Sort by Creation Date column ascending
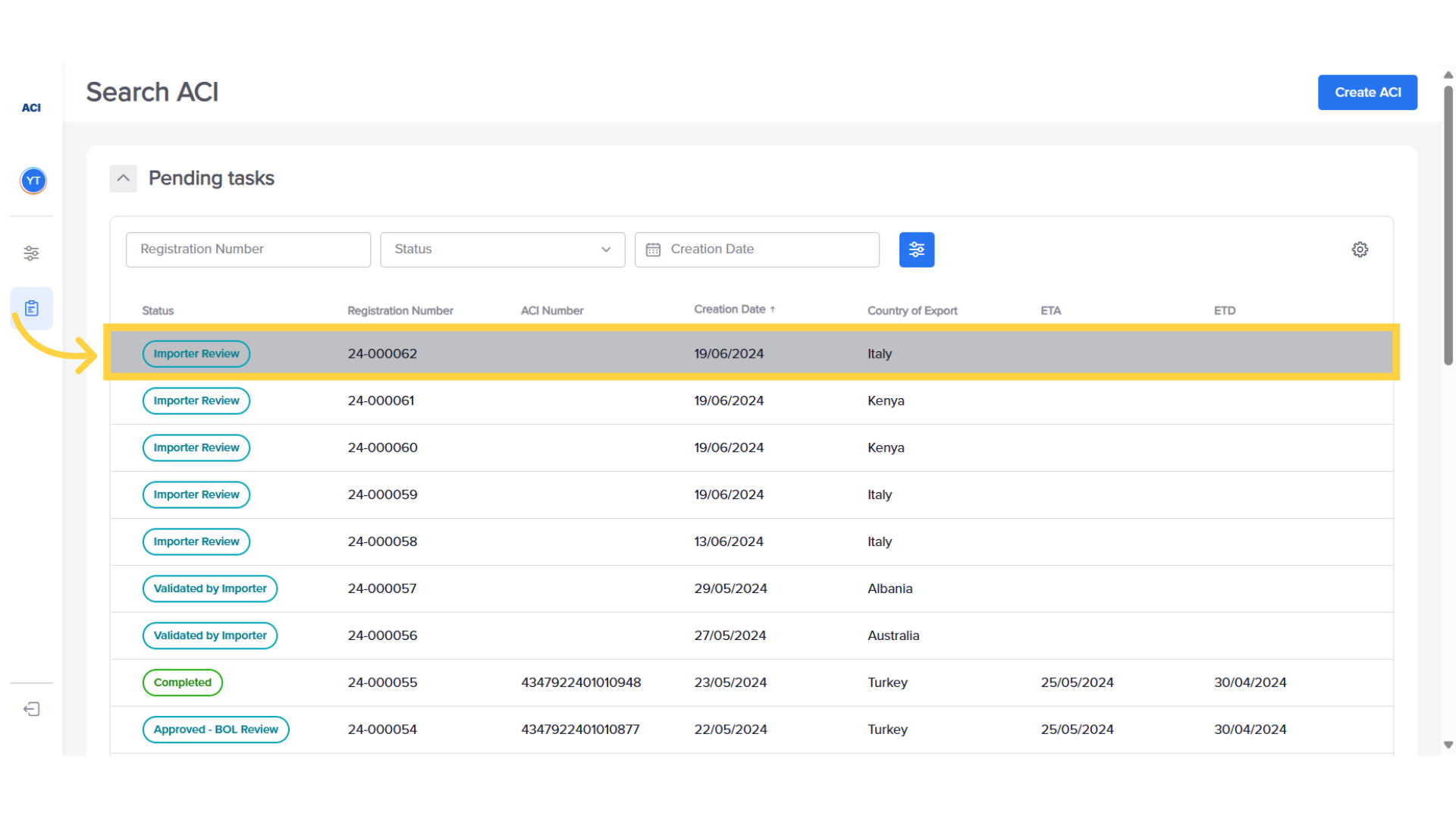This screenshot has height=819, width=1456. click(x=735, y=309)
